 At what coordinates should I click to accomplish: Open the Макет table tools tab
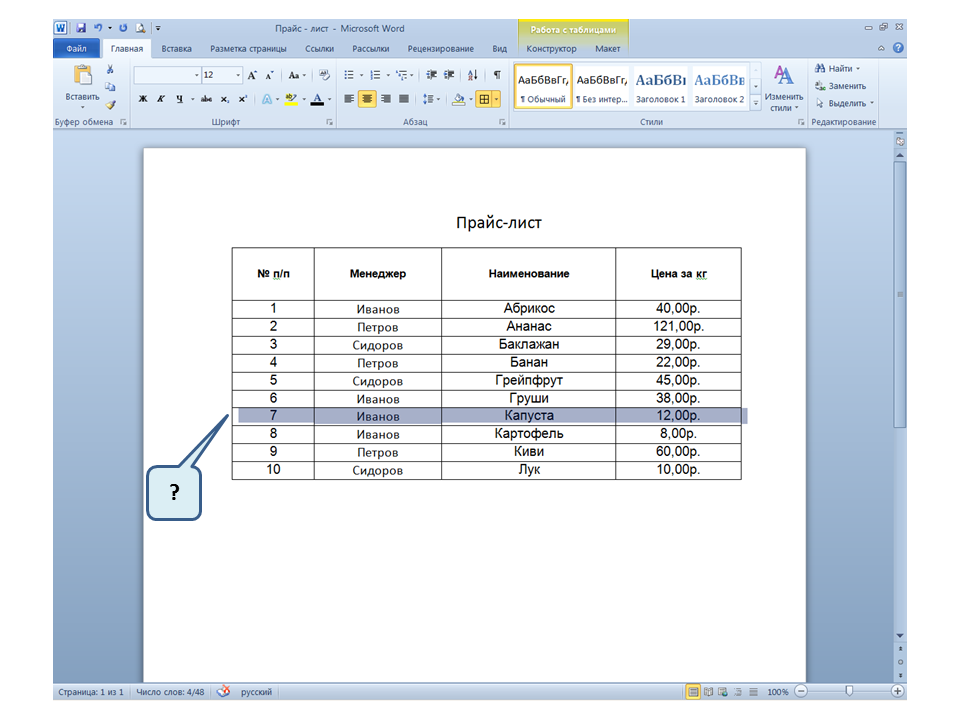pyautogui.click(x=607, y=48)
